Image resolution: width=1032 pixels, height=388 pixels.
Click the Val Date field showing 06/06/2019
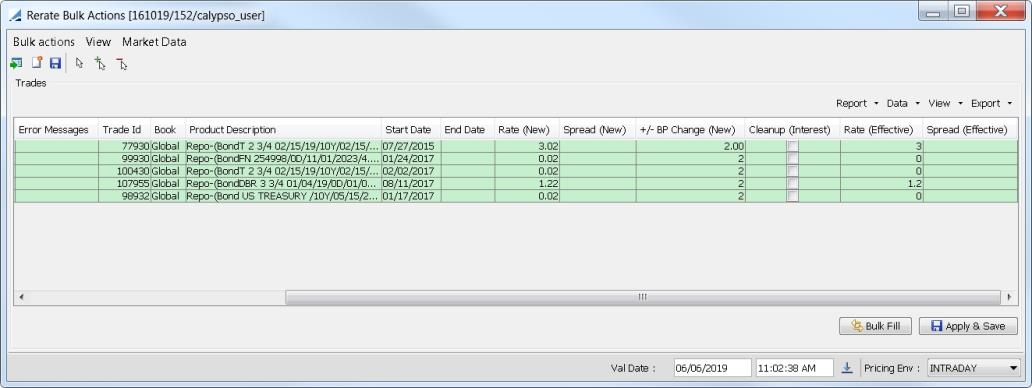[x=712, y=368]
